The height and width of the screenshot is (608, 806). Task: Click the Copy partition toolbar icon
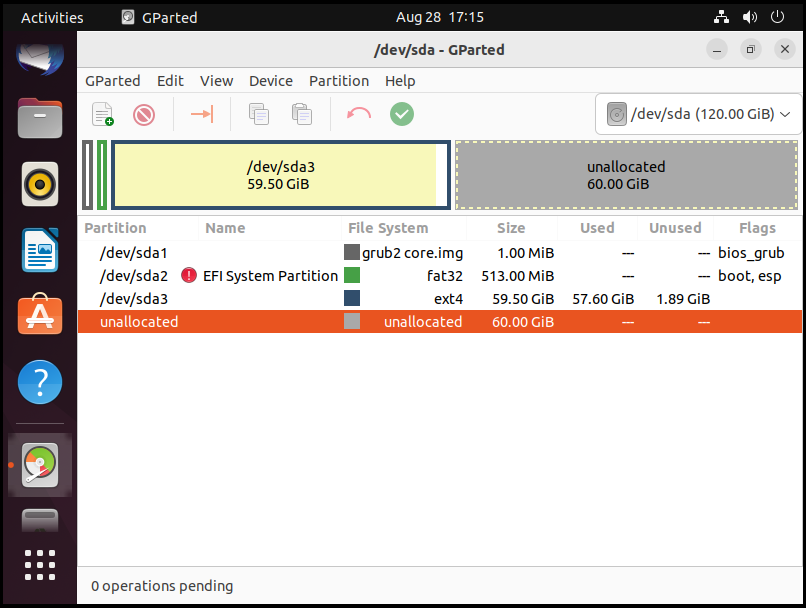point(259,114)
